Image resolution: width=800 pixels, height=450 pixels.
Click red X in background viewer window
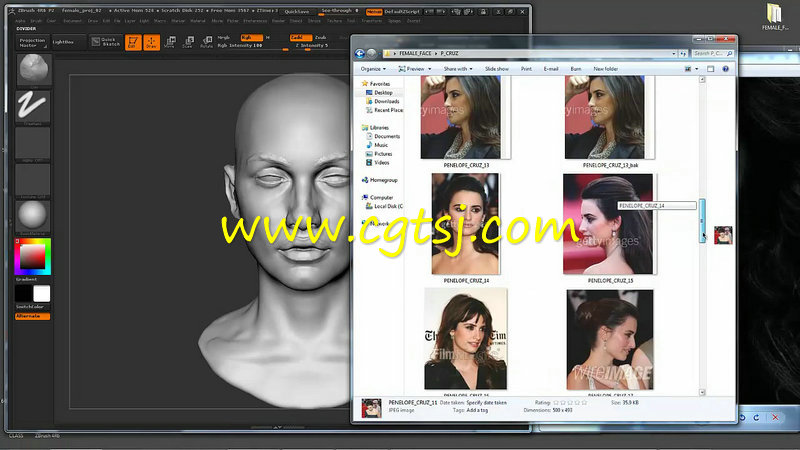point(775,417)
